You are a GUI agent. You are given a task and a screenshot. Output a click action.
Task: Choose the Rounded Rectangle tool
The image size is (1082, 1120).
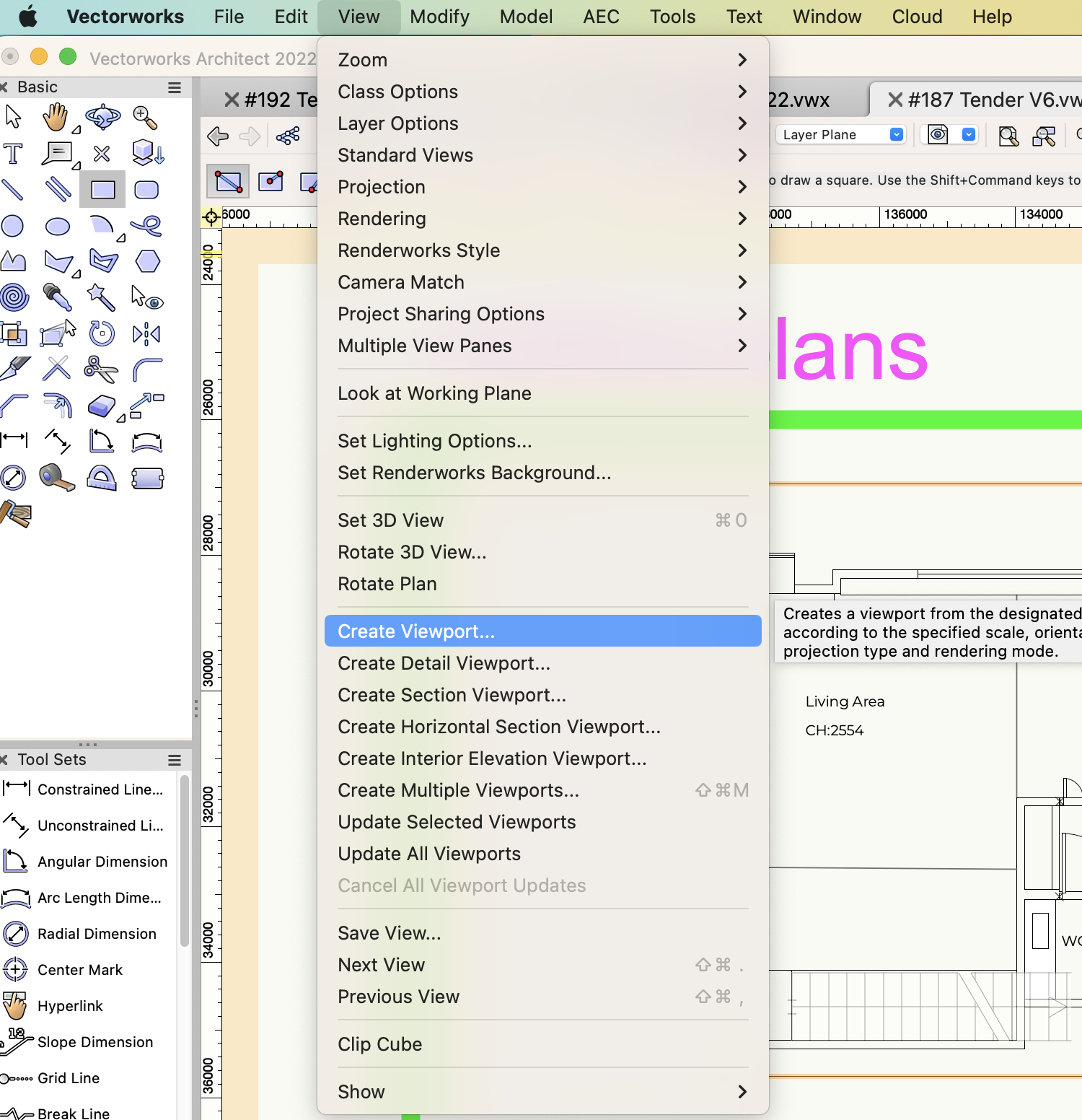point(146,190)
